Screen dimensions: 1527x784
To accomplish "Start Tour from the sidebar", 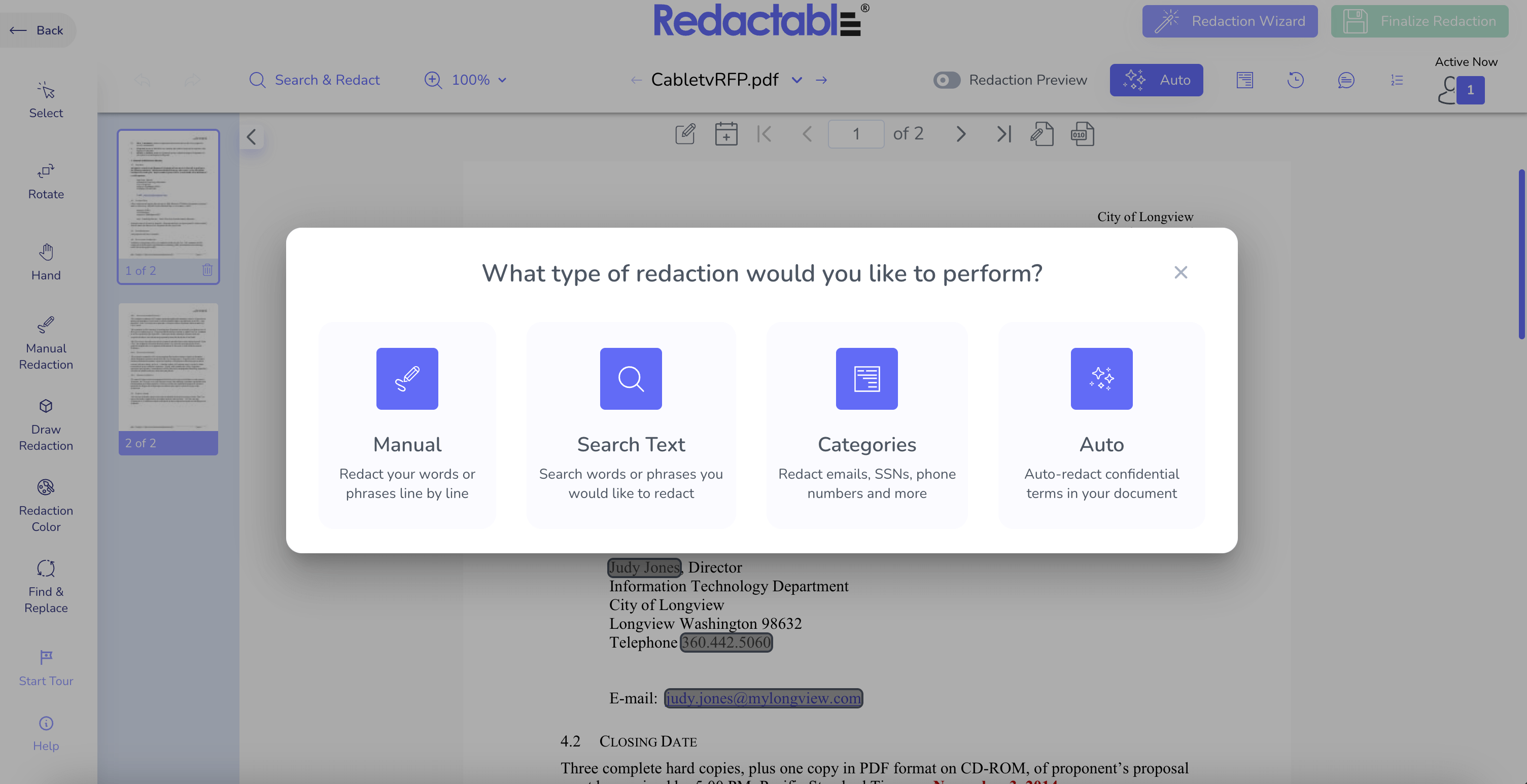I will pos(46,668).
